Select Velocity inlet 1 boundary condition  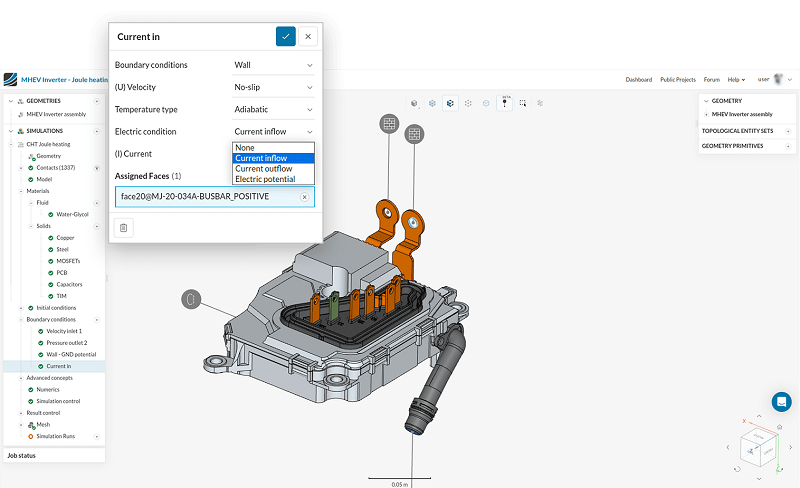pyautogui.click(x=64, y=331)
